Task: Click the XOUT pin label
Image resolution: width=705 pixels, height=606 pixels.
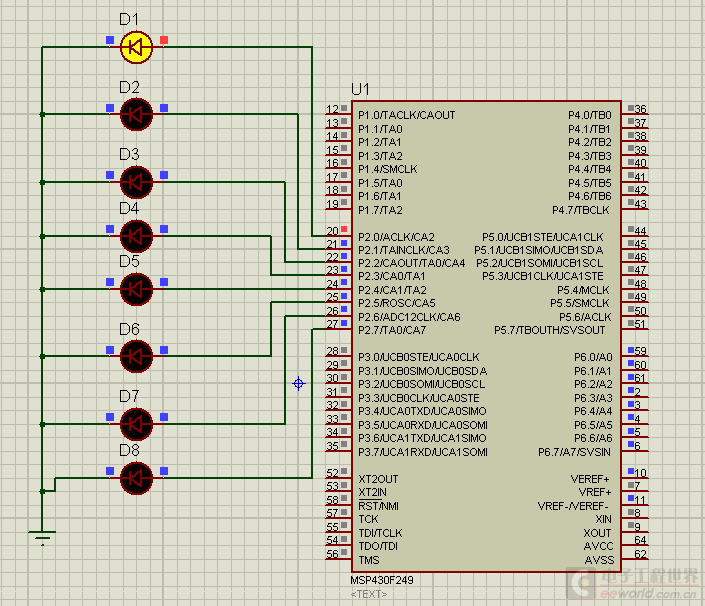Action: tap(597, 533)
